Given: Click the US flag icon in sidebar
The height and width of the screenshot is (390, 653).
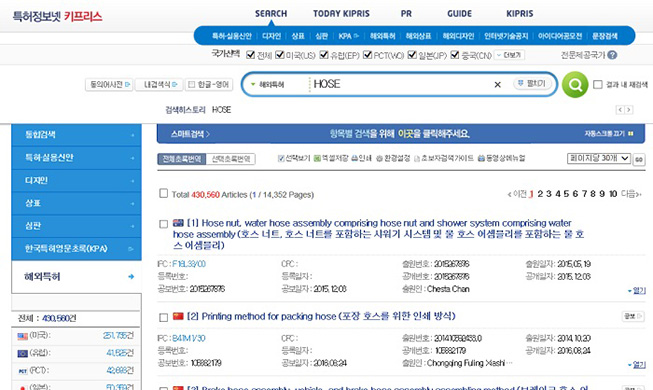Looking at the screenshot, I should 22,336.
